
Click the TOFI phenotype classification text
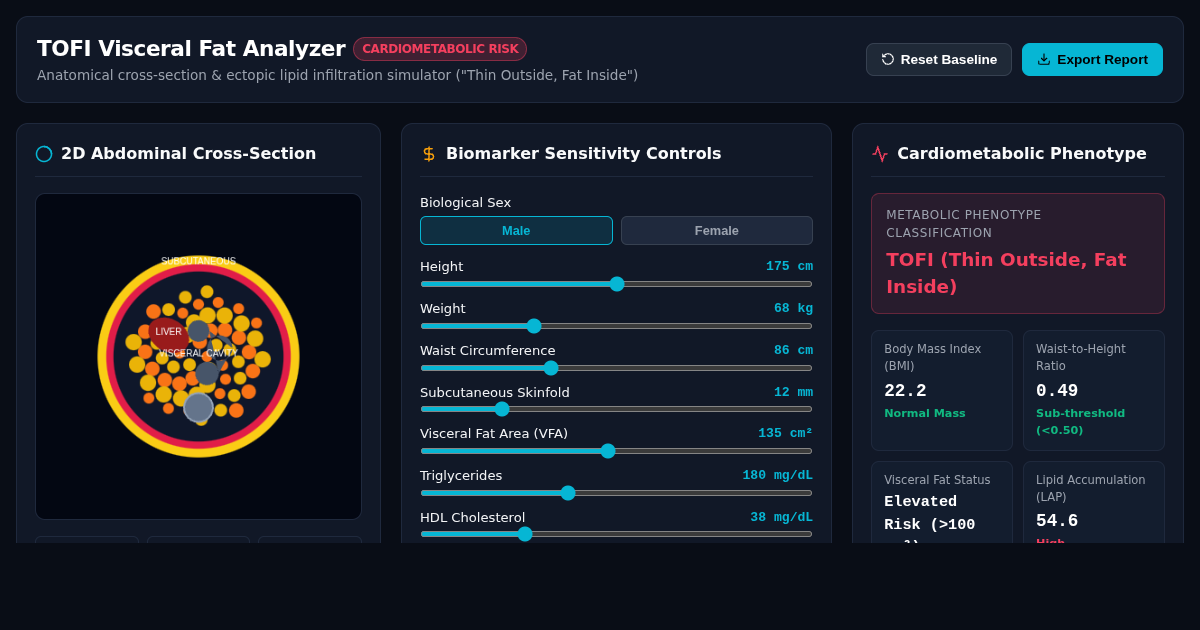click(x=1006, y=273)
